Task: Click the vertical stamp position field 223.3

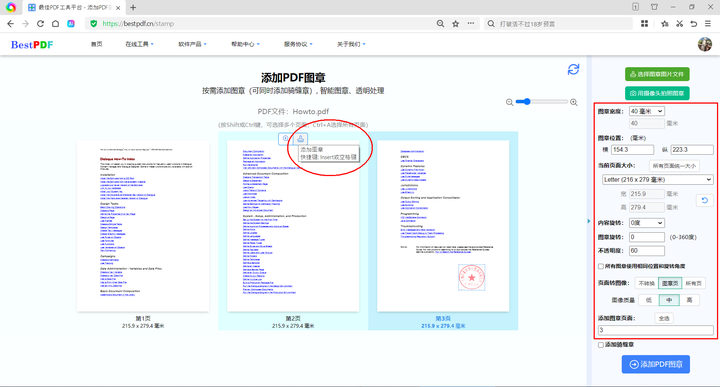Action: coord(692,150)
